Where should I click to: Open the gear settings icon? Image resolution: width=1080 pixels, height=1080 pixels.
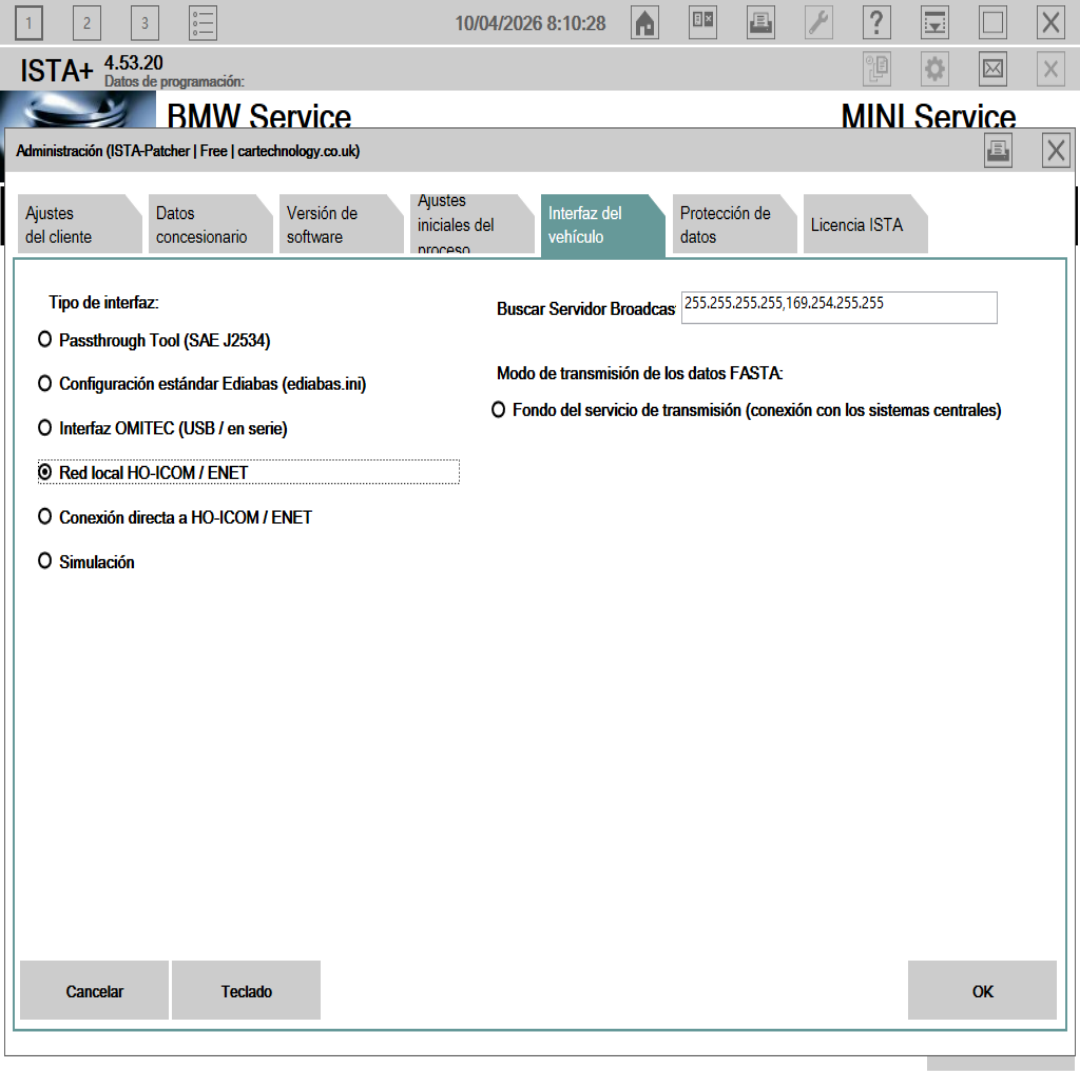[935, 69]
